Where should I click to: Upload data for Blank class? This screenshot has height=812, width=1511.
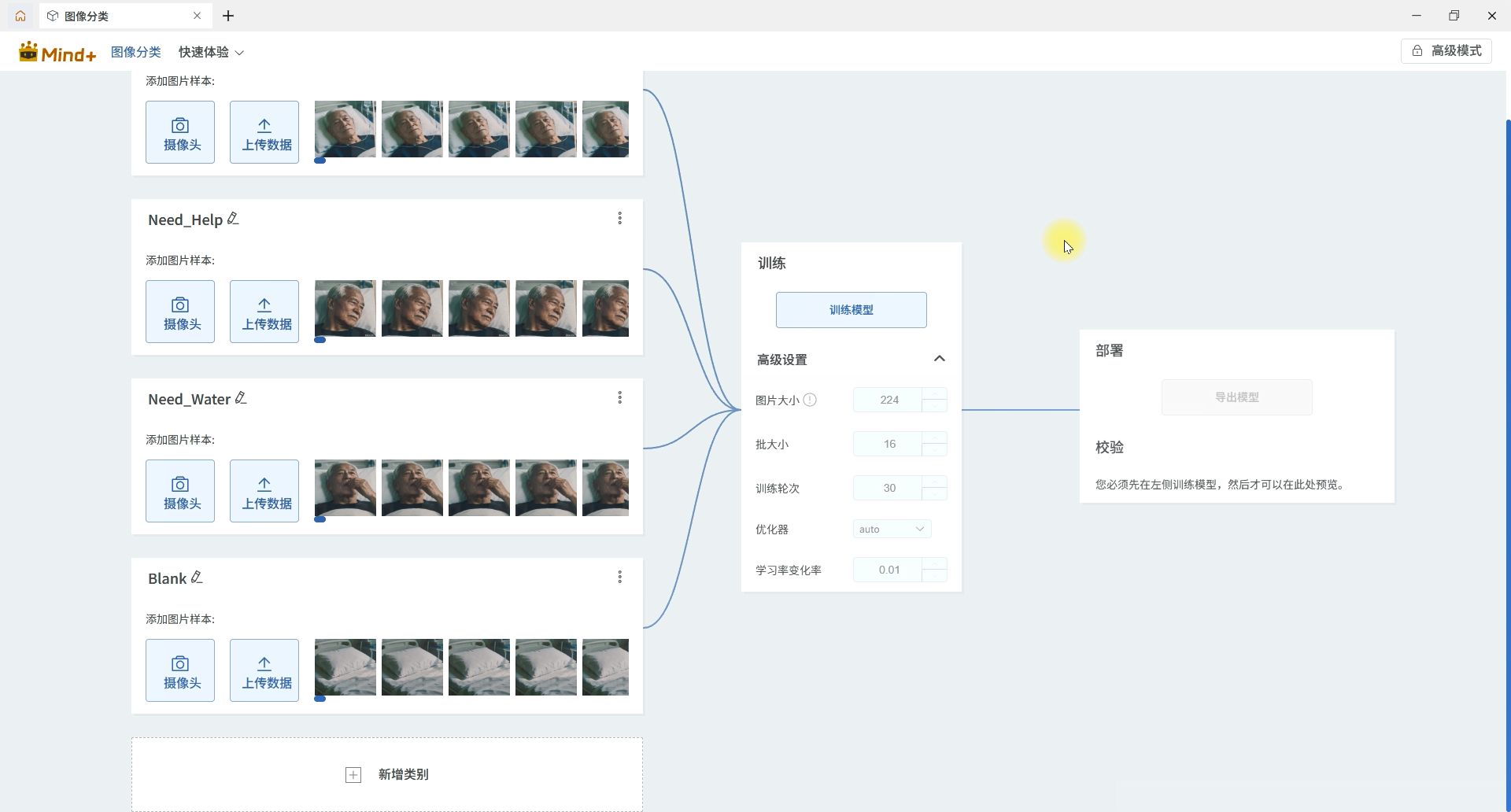[x=264, y=670]
